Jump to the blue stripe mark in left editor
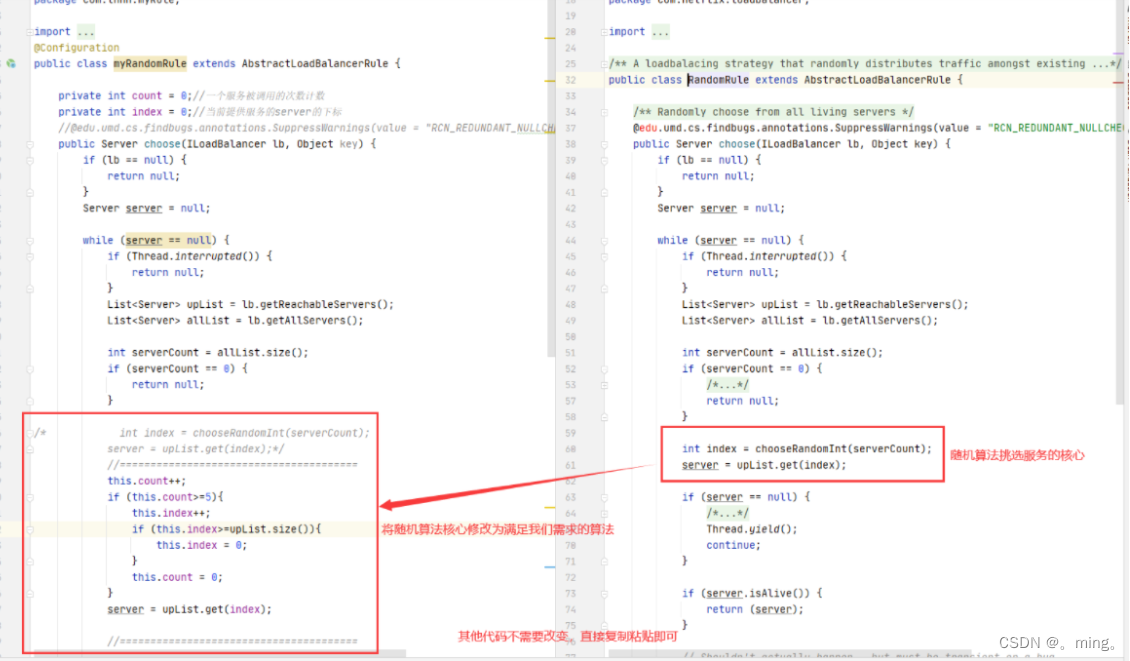The width and height of the screenshot is (1130, 661). tap(550, 567)
